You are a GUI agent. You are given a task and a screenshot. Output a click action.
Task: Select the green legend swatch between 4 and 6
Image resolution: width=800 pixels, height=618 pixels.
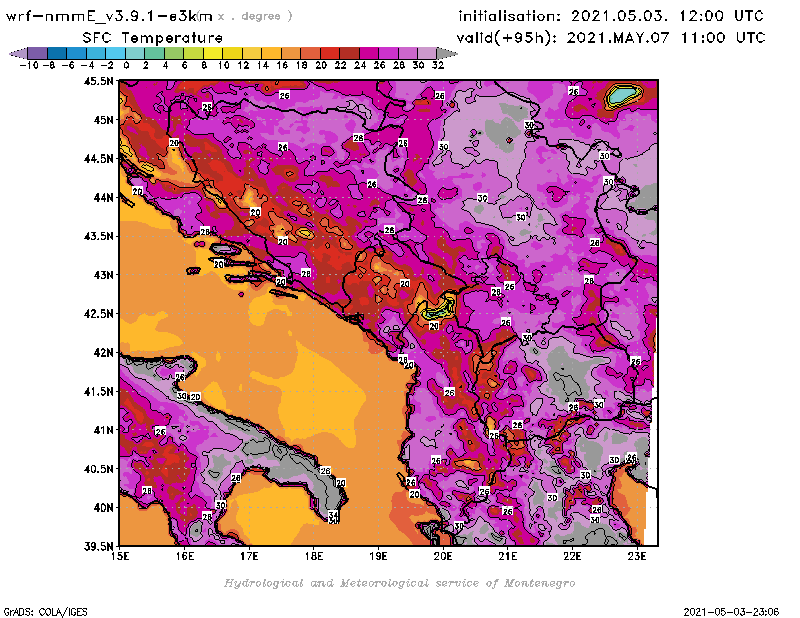(x=173, y=53)
